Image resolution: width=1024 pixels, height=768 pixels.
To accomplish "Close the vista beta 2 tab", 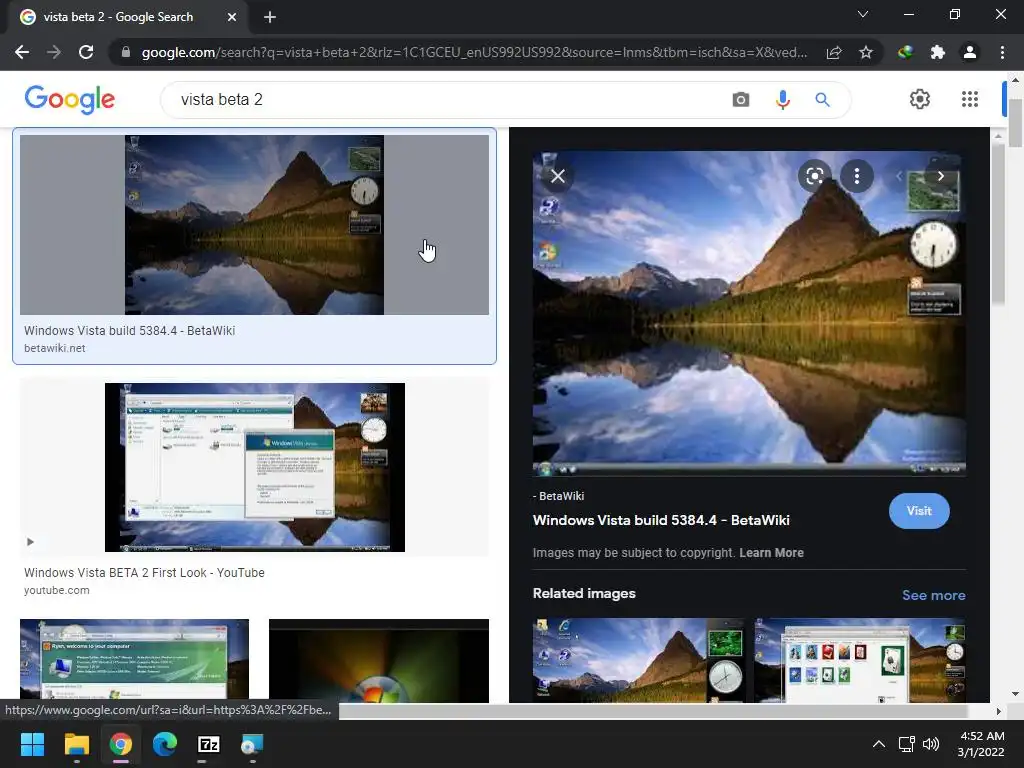I will pos(232,17).
